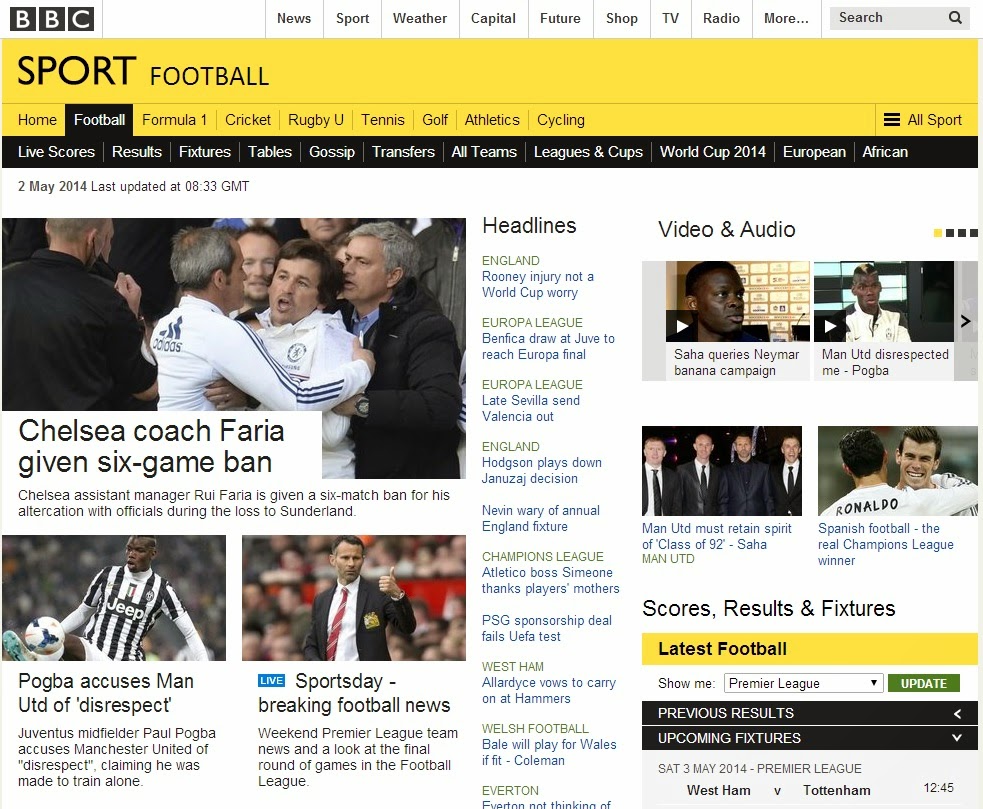Open Gossip in football submenu

coord(332,152)
